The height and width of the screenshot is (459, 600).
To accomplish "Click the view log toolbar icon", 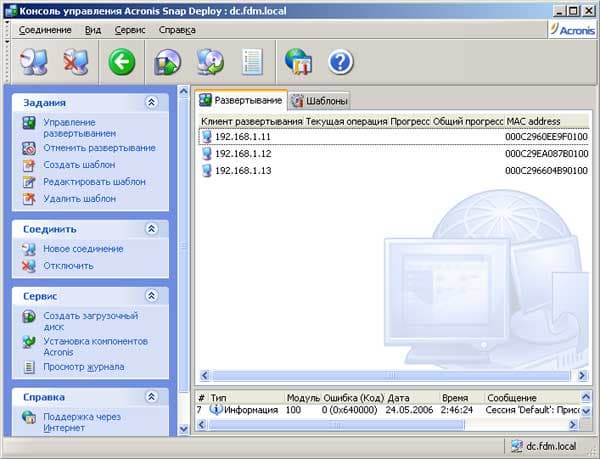I will pyautogui.click(x=253, y=62).
